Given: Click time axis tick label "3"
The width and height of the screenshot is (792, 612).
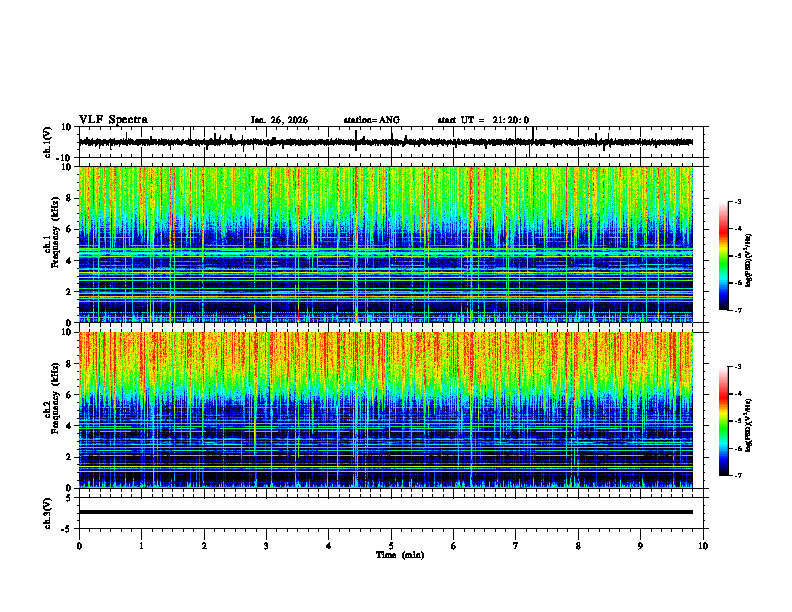Looking at the screenshot, I should click(266, 546).
